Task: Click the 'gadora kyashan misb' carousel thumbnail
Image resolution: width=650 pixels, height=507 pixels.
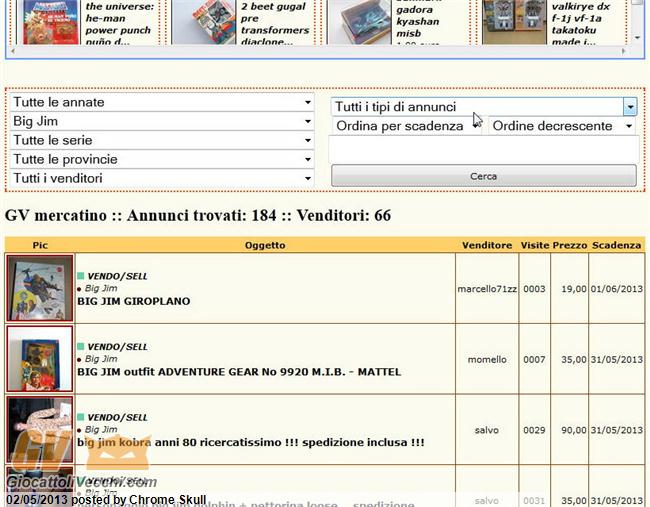Action: pos(359,22)
